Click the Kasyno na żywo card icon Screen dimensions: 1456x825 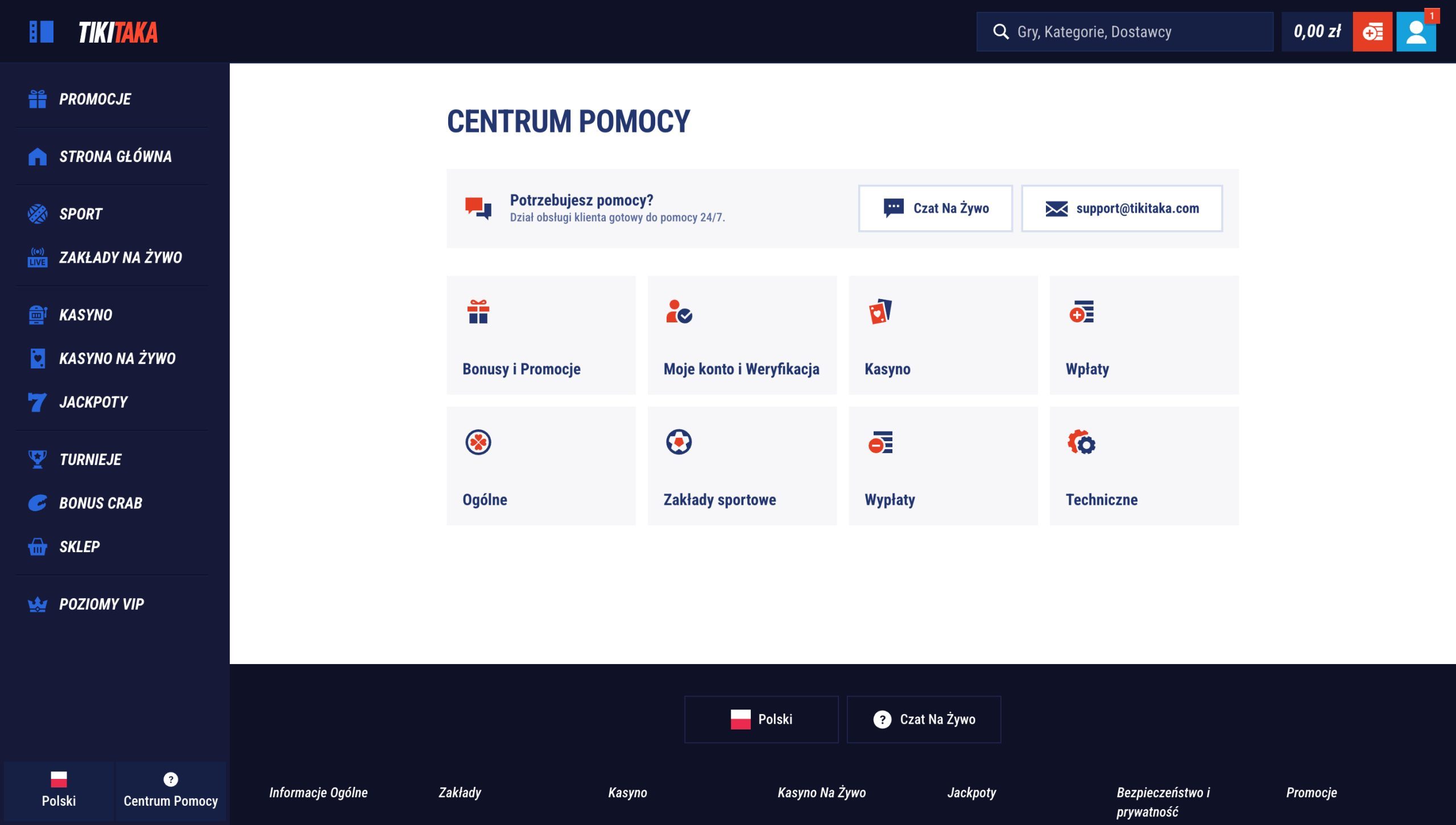click(38, 358)
